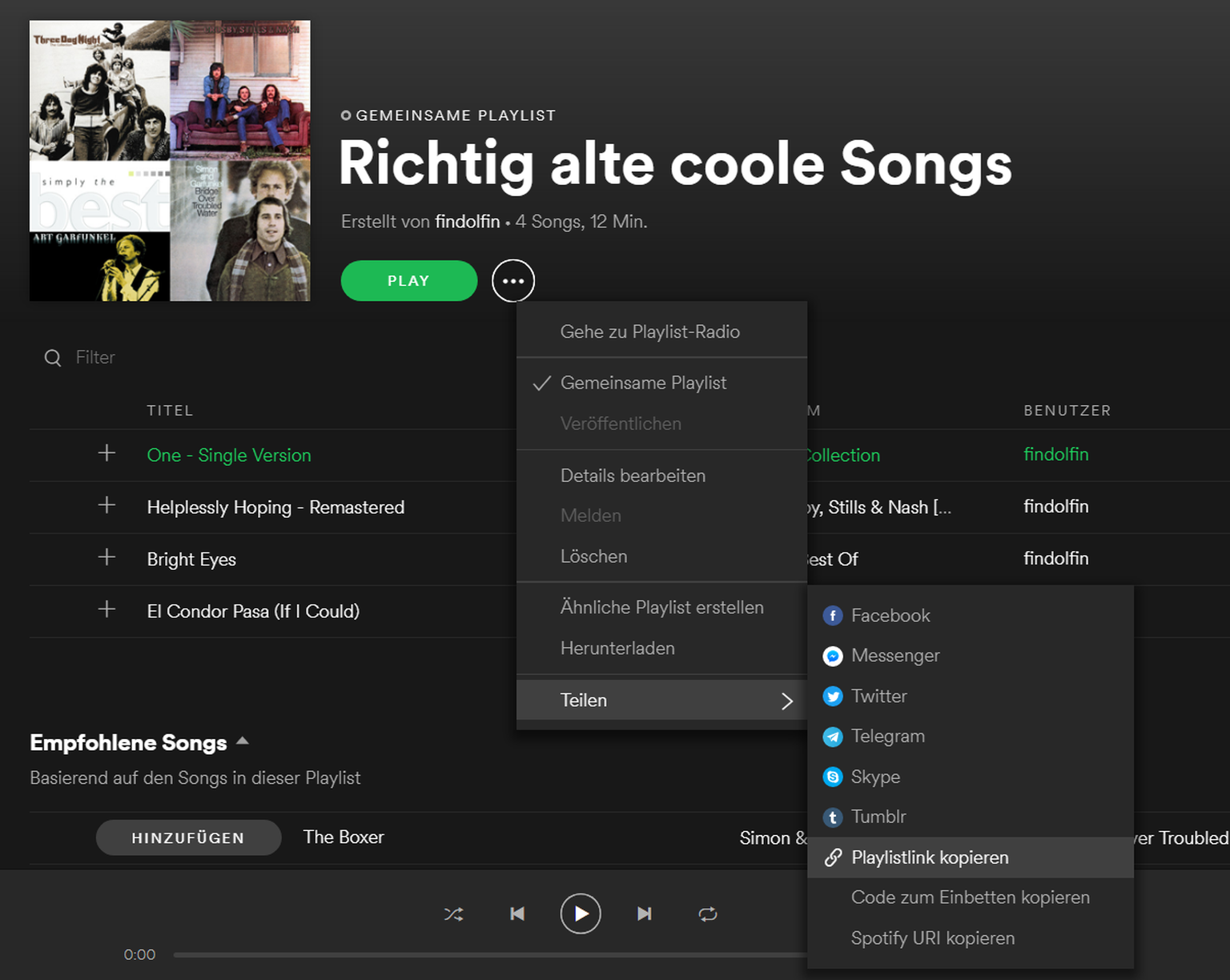Share playlist through Skype

(x=875, y=777)
